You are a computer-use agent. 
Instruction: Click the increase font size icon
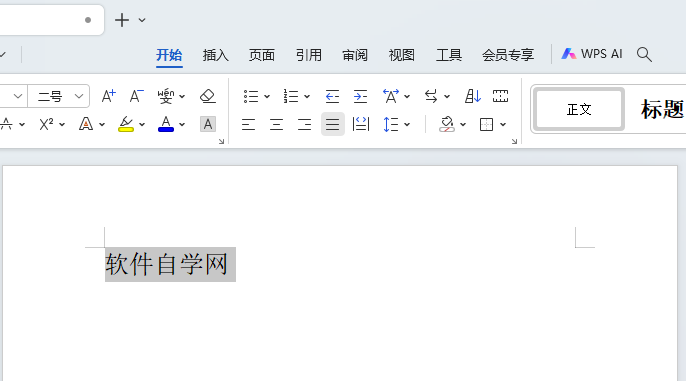pyautogui.click(x=108, y=96)
